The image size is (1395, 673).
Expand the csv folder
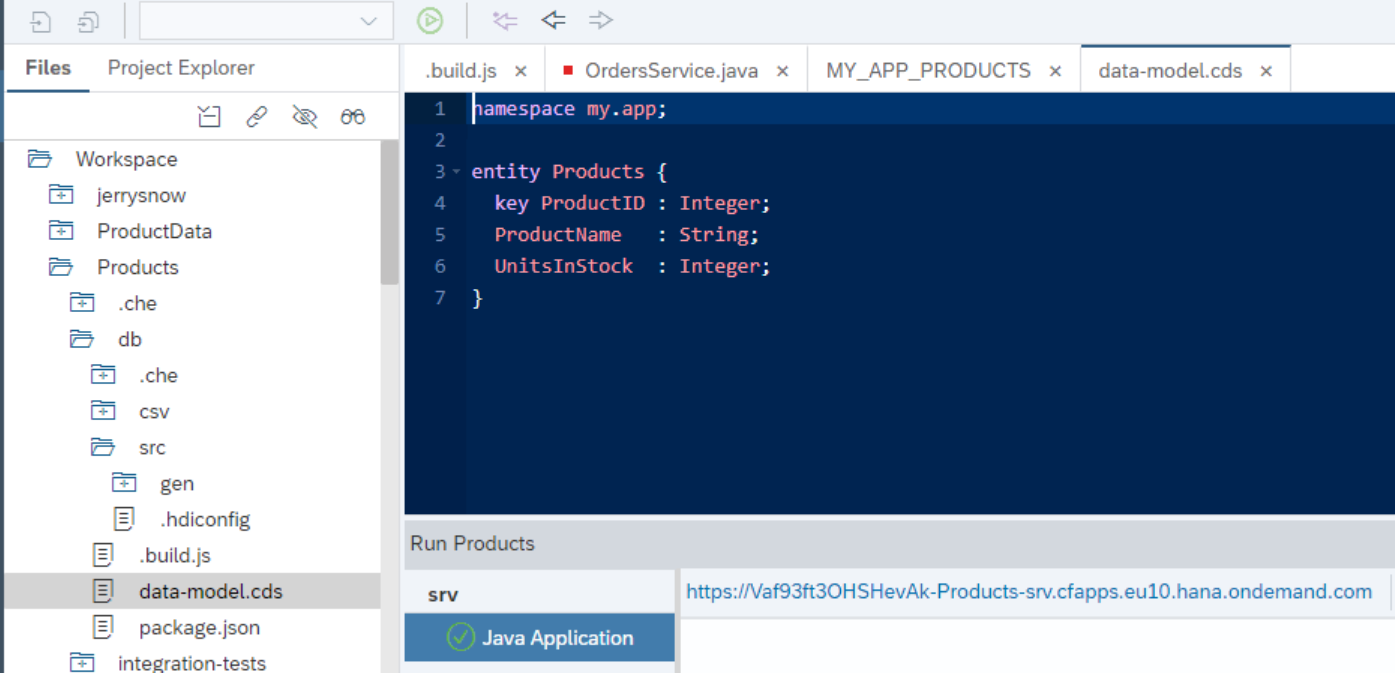click(103, 411)
